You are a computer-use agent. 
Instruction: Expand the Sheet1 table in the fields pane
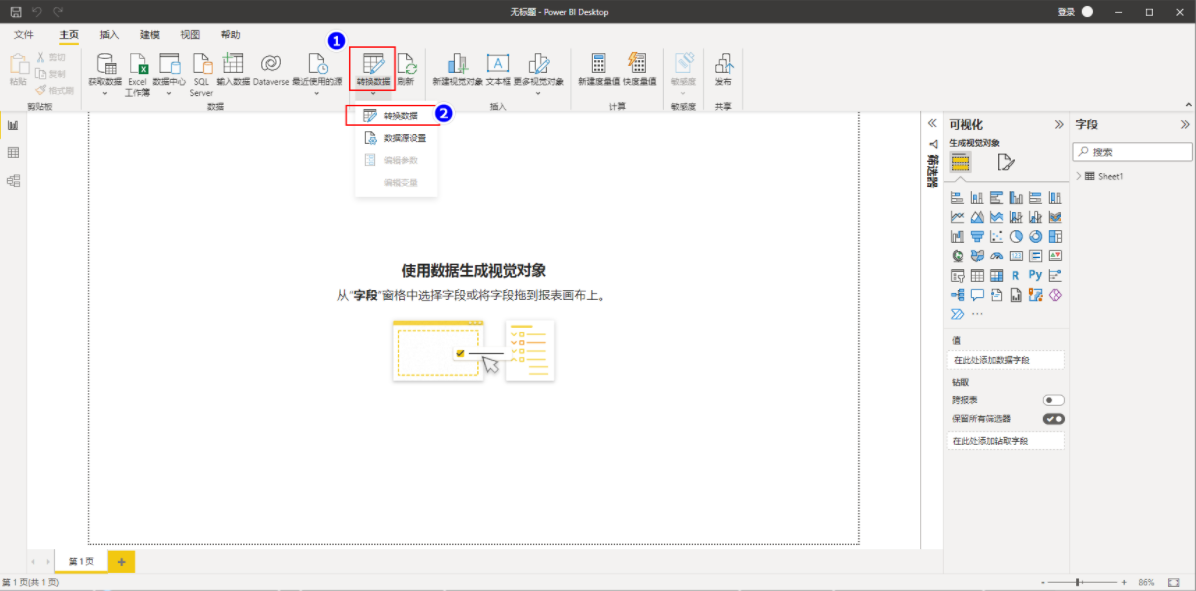click(x=1079, y=176)
